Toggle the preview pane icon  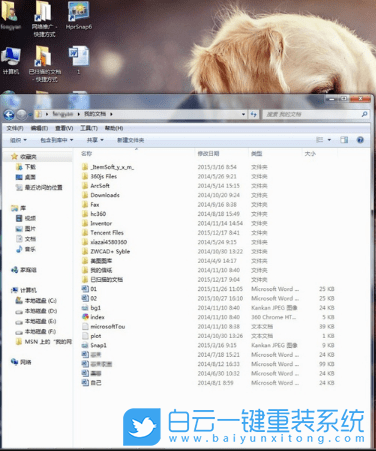pyautogui.click(x=344, y=140)
